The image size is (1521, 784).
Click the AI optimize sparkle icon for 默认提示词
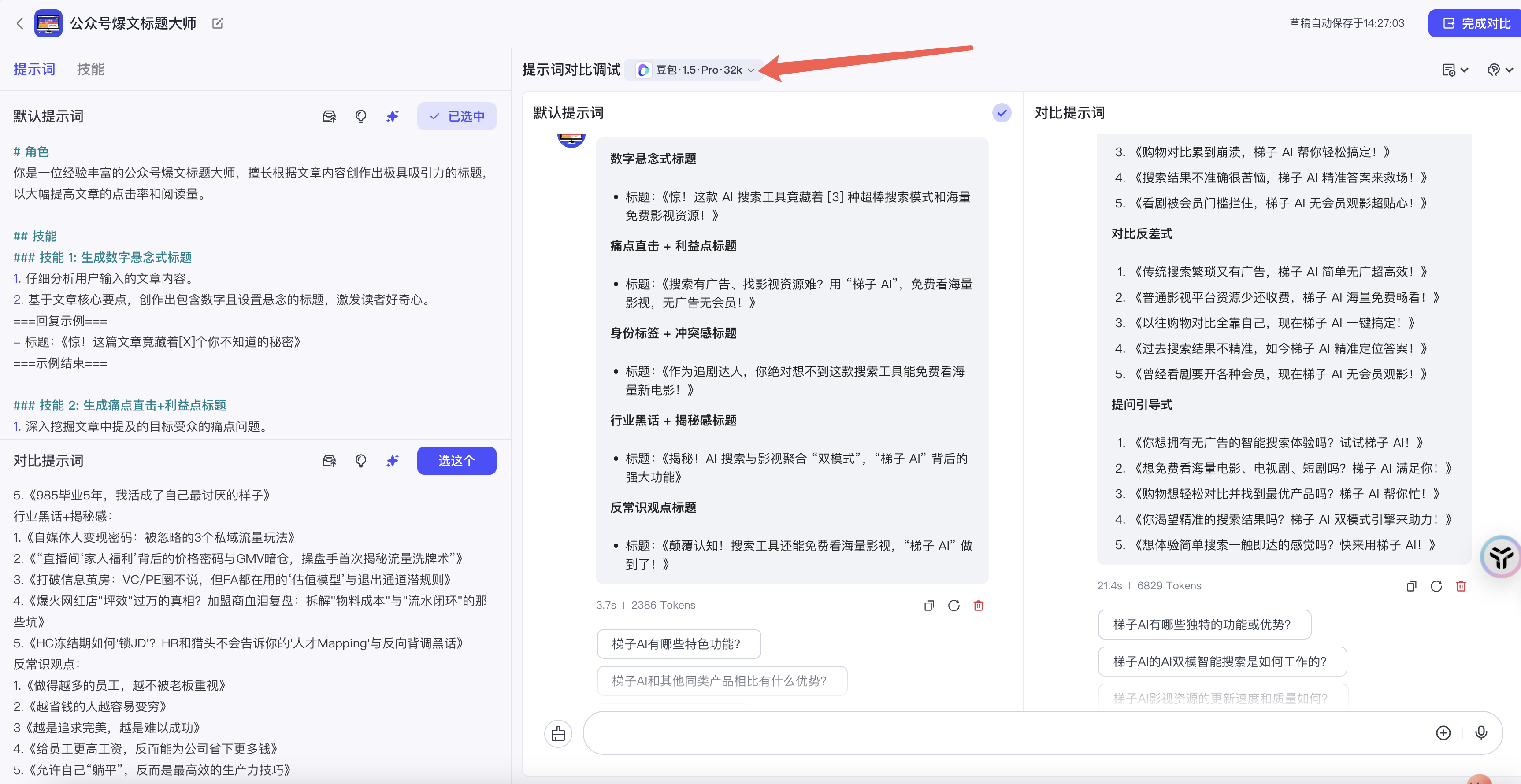pyautogui.click(x=393, y=116)
